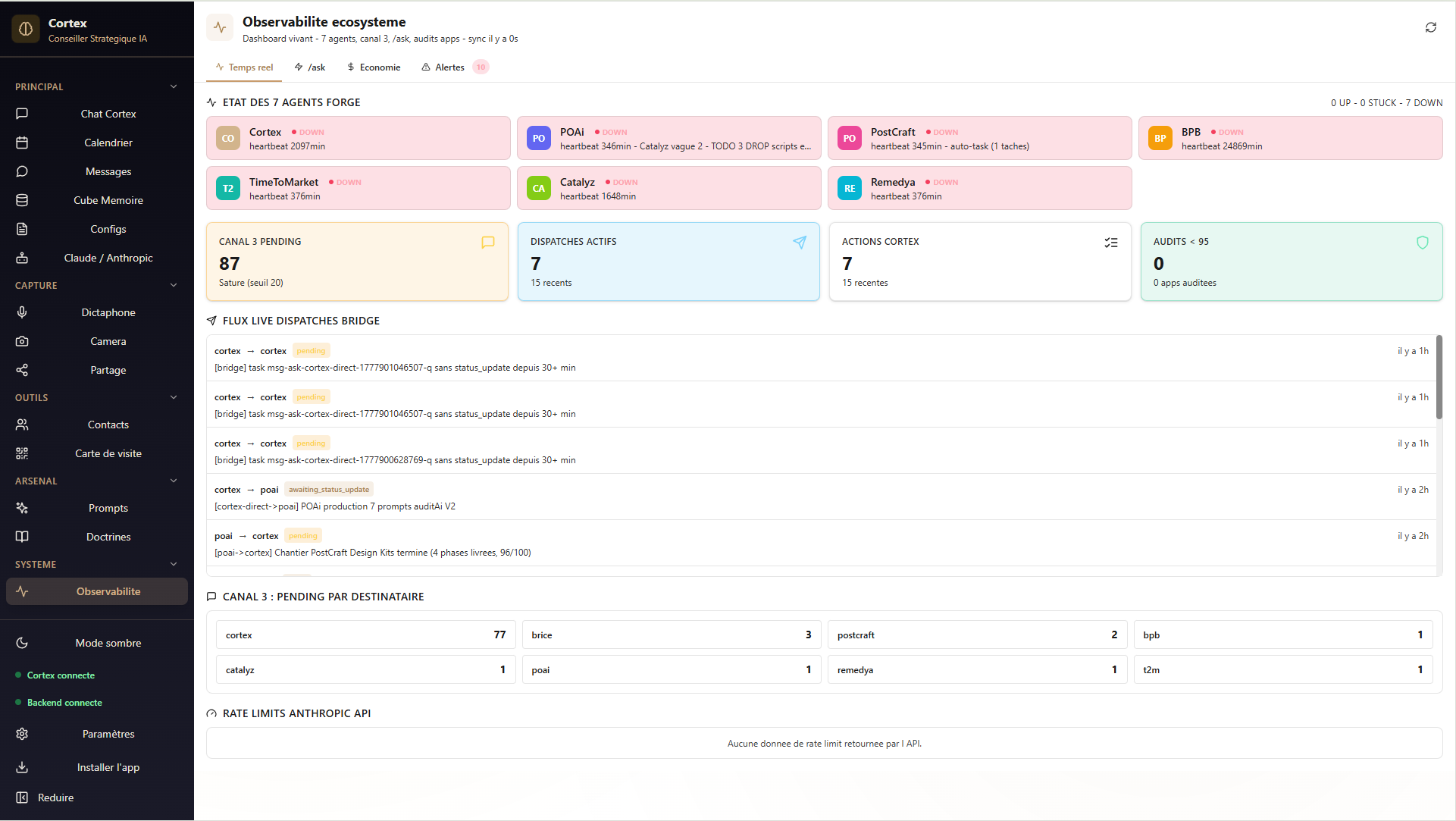
Task: Click the Carte de visite QR icon
Action: pyautogui.click(x=22, y=453)
